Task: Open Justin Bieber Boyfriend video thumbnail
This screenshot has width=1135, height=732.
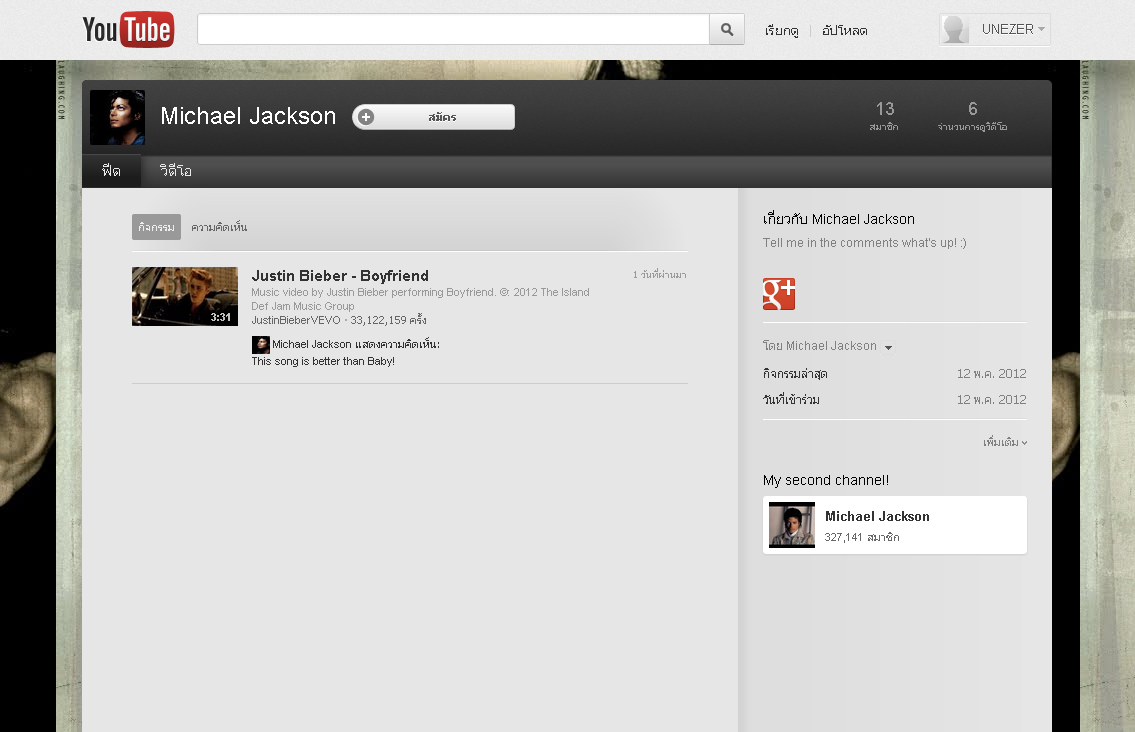Action: 185,297
